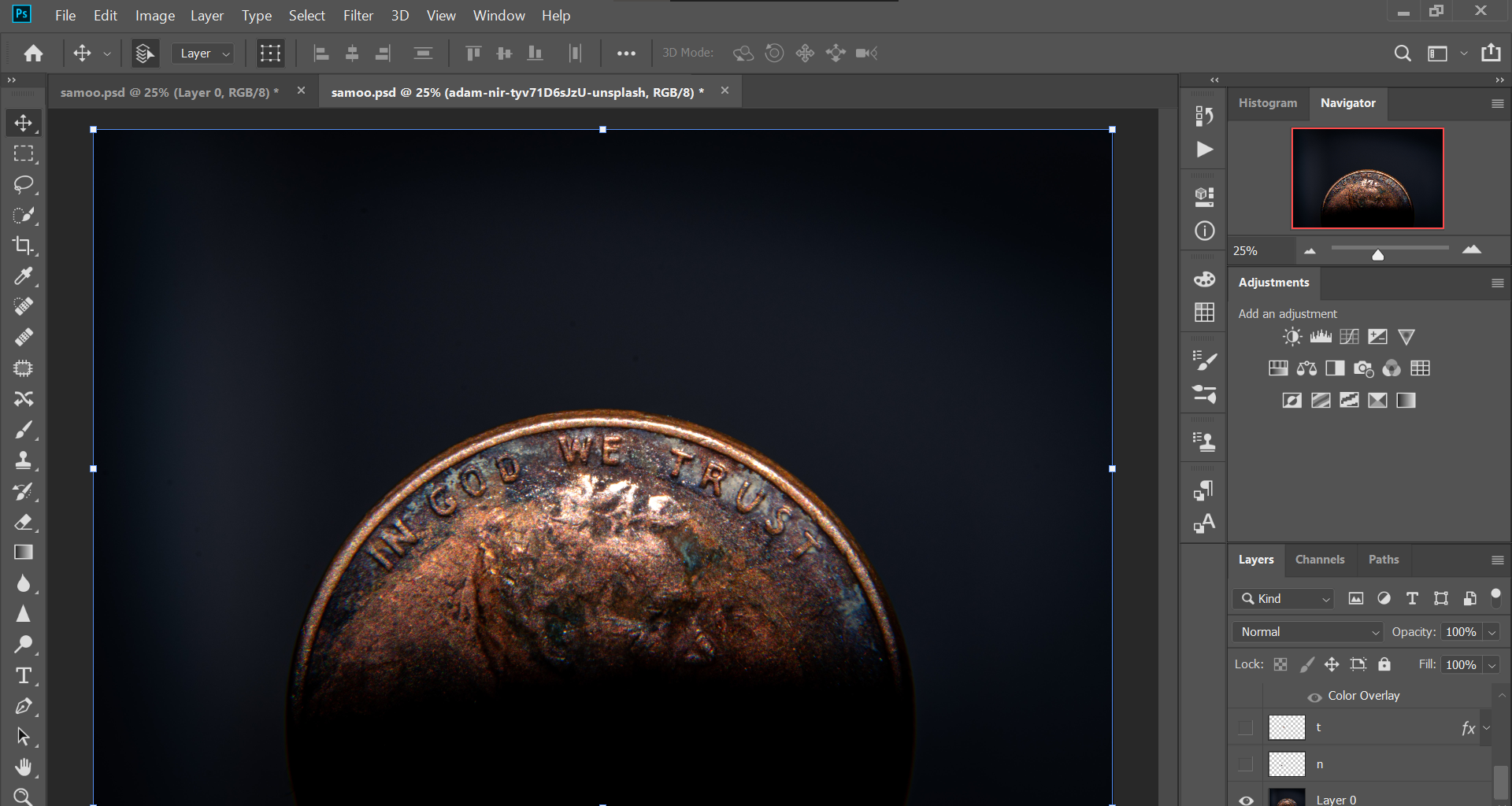Switch to the Histogram tab
Image resolution: width=1512 pixels, height=806 pixels.
point(1267,103)
